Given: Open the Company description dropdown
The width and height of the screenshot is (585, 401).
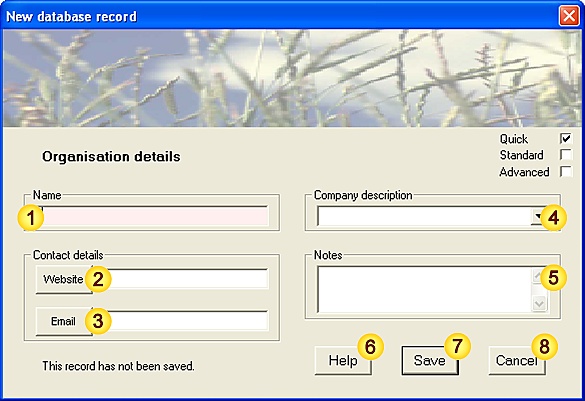Looking at the screenshot, I should click(x=539, y=216).
